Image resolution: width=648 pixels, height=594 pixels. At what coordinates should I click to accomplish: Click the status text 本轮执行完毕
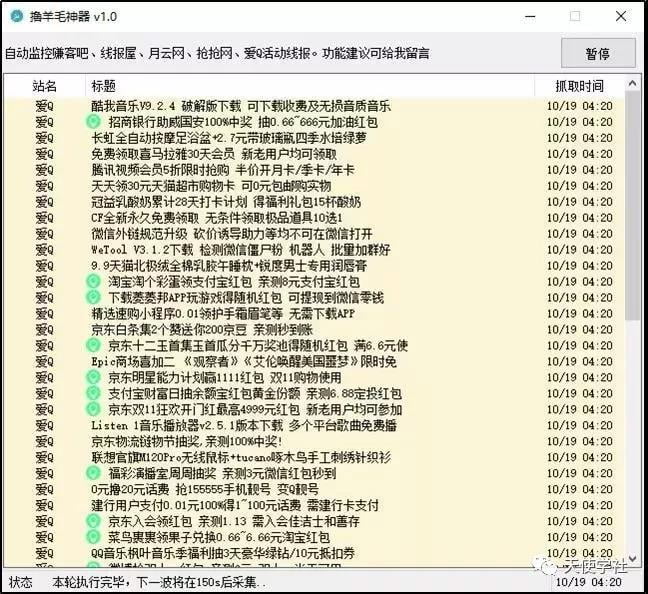point(160,582)
